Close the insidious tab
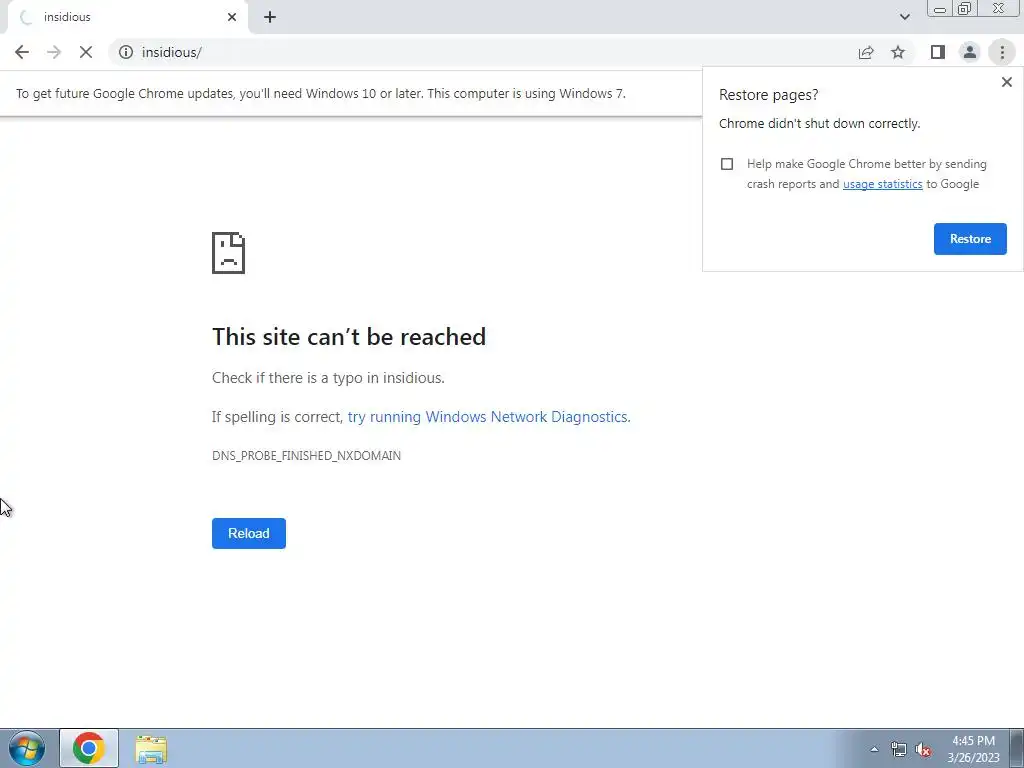The height and width of the screenshot is (768, 1024). tap(232, 17)
